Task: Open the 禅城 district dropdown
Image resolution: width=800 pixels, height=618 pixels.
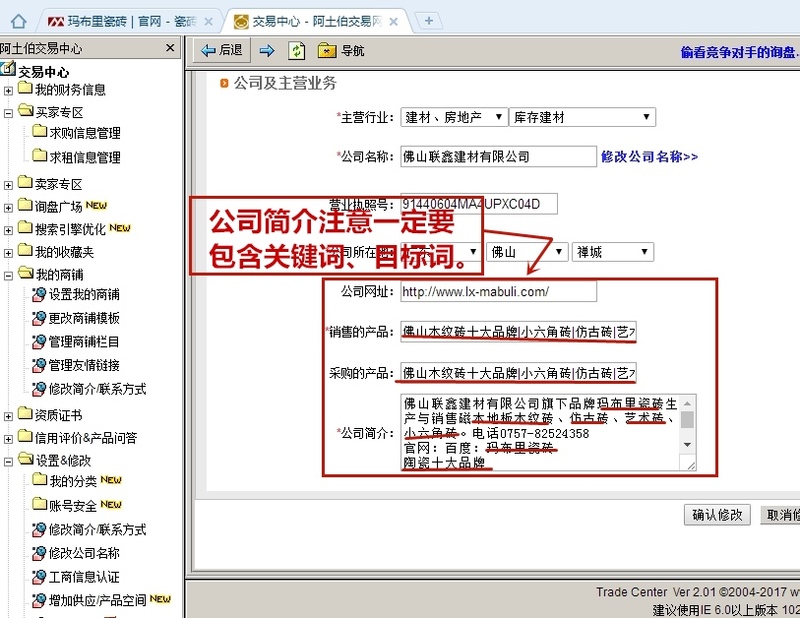Action: [613, 252]
